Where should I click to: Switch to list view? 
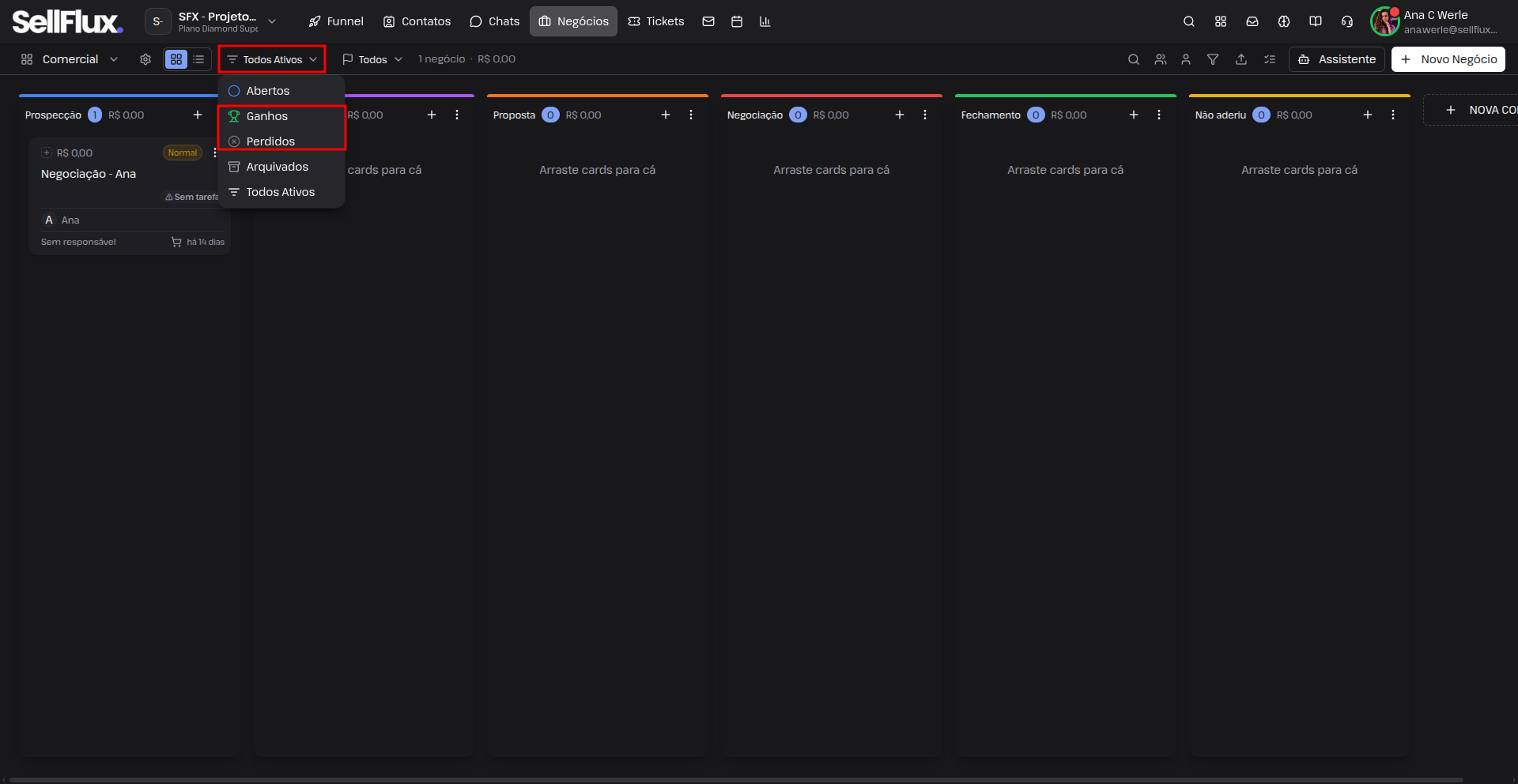tap(198, 59)
